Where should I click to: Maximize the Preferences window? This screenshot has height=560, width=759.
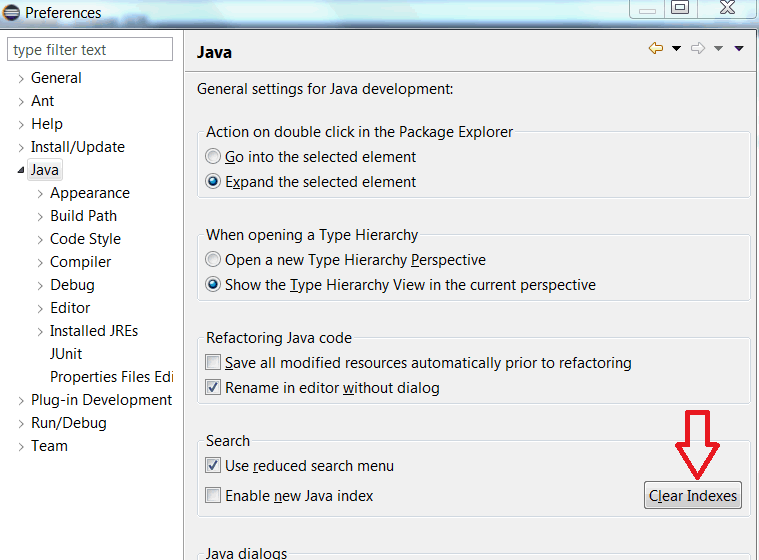(x=680, y=8)
